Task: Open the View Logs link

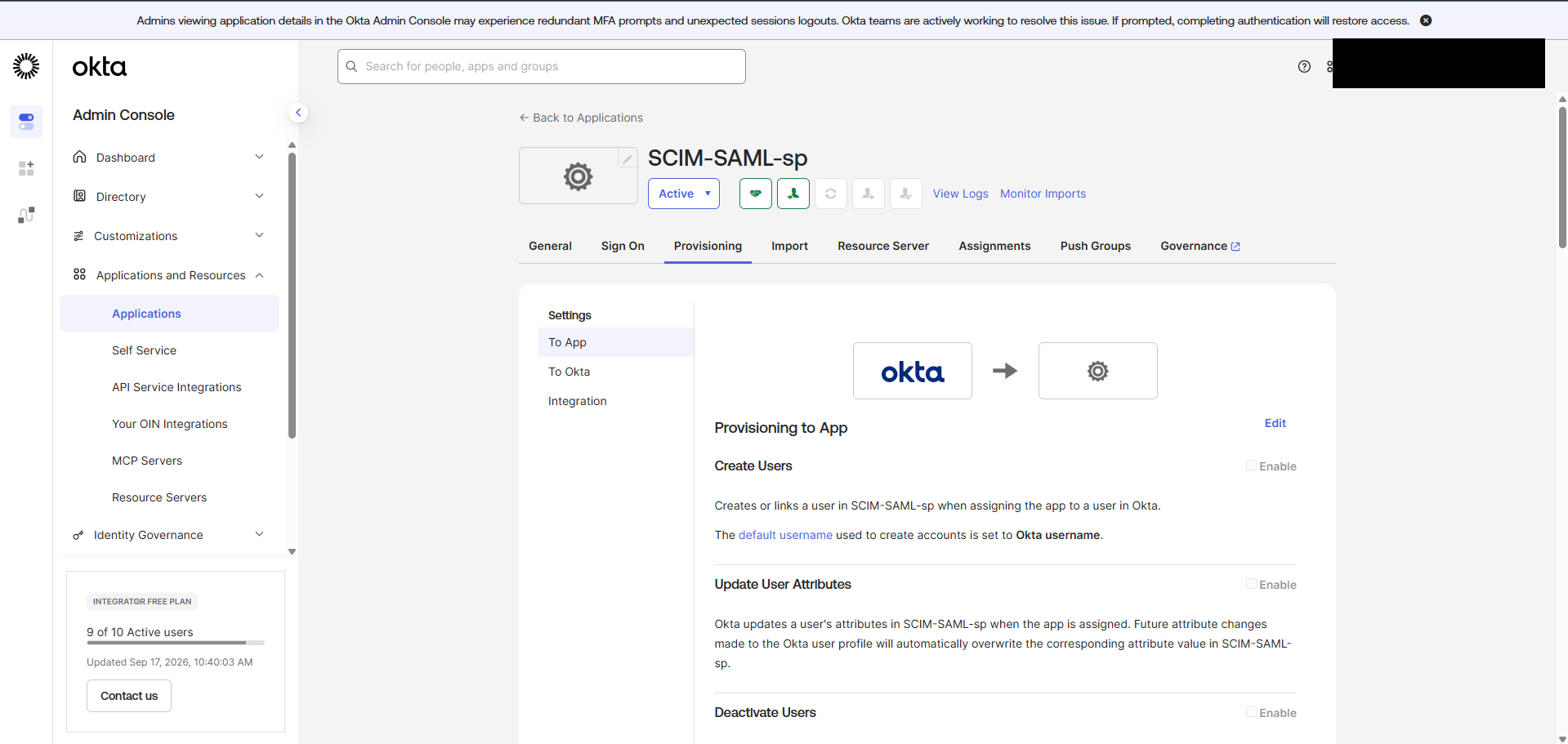Action: [960, 194]
